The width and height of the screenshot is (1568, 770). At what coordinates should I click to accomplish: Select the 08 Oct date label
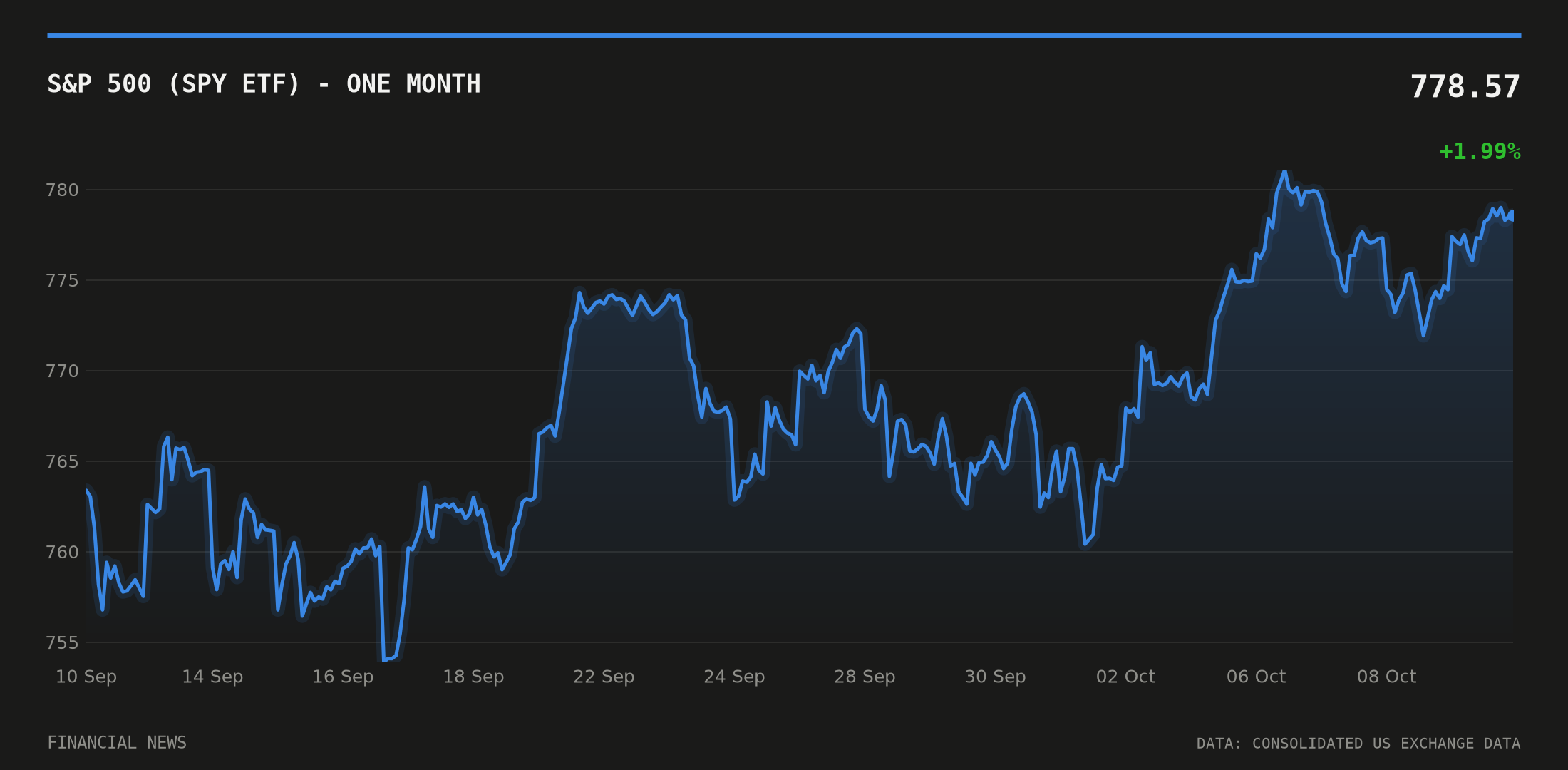(x=1386, y=677)
